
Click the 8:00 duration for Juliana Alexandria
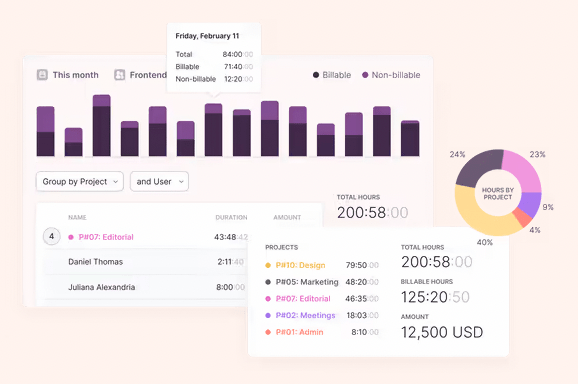(230, 287)
